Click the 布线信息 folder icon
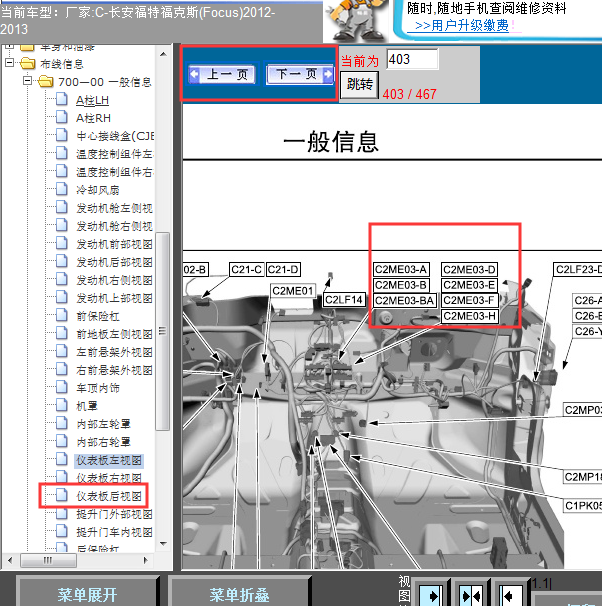602x606 pixels. point(27,63)
